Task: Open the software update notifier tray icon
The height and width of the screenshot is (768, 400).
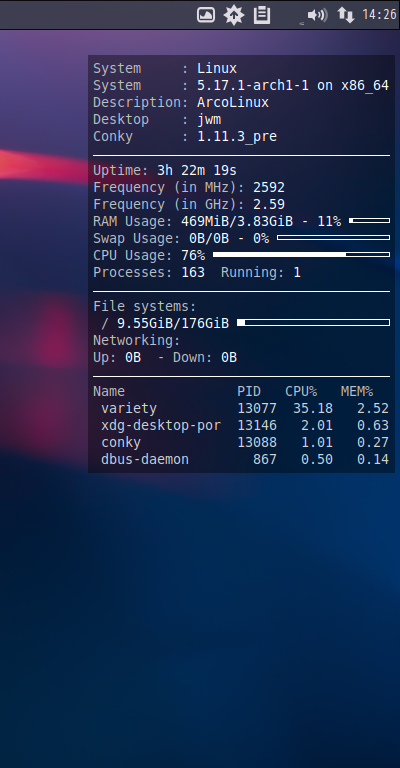Action: click(x=234, y=15)
